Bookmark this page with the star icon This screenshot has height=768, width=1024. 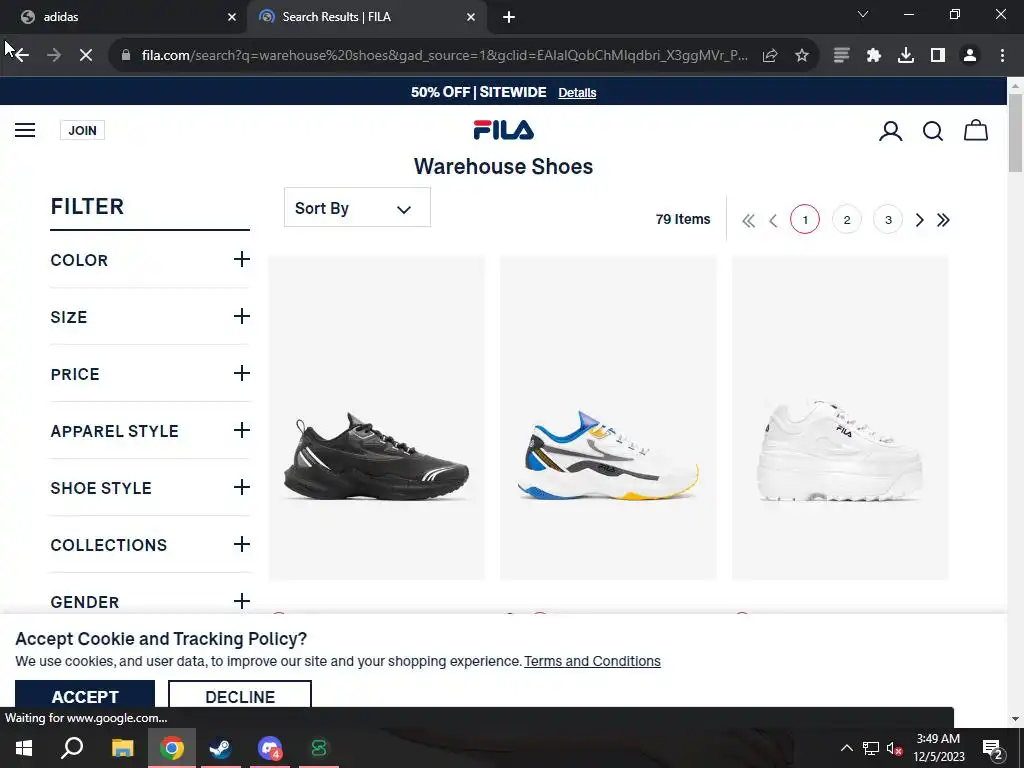(802, 56)
